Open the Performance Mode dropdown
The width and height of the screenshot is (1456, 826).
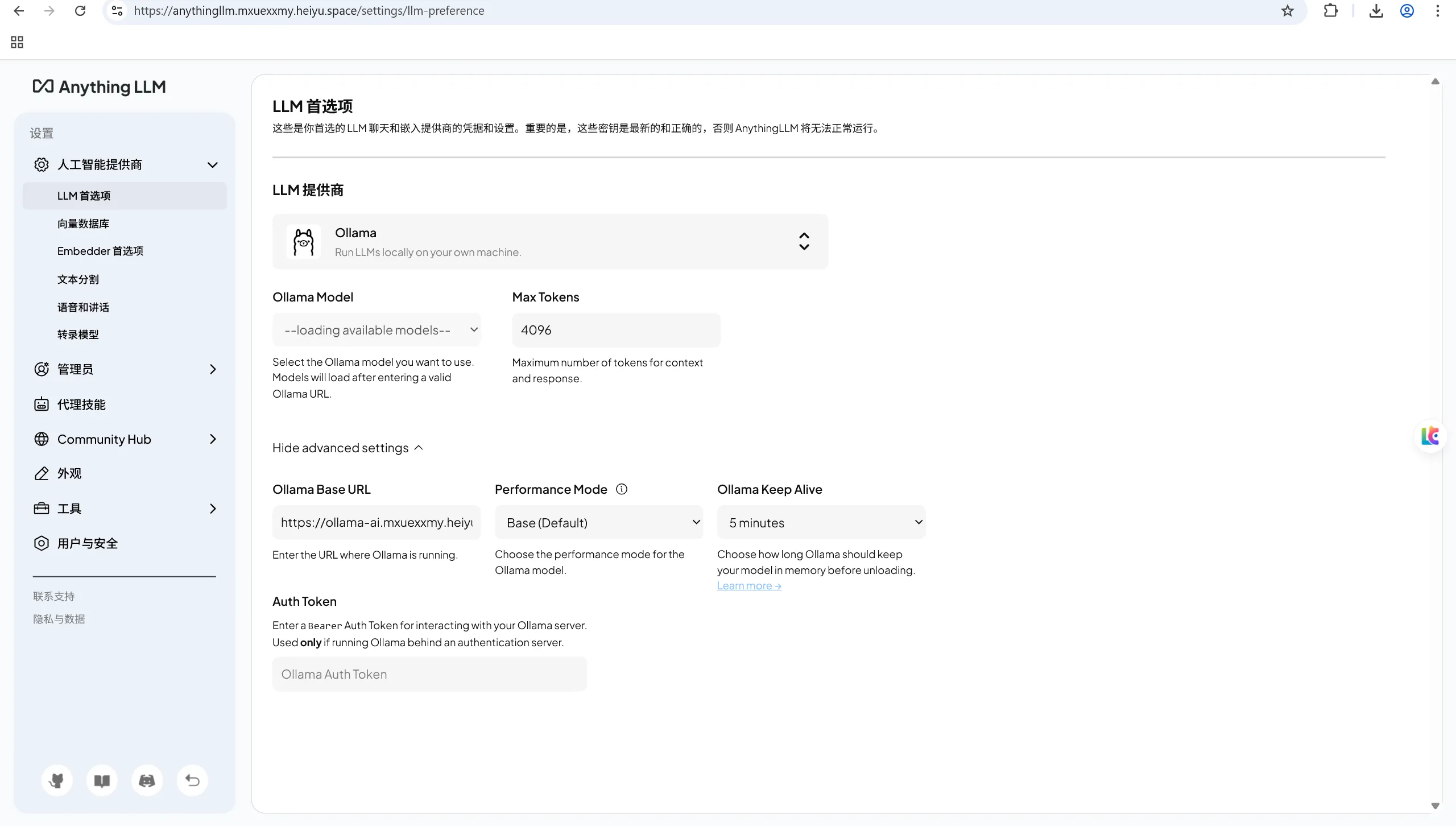(x=599, y=522)
